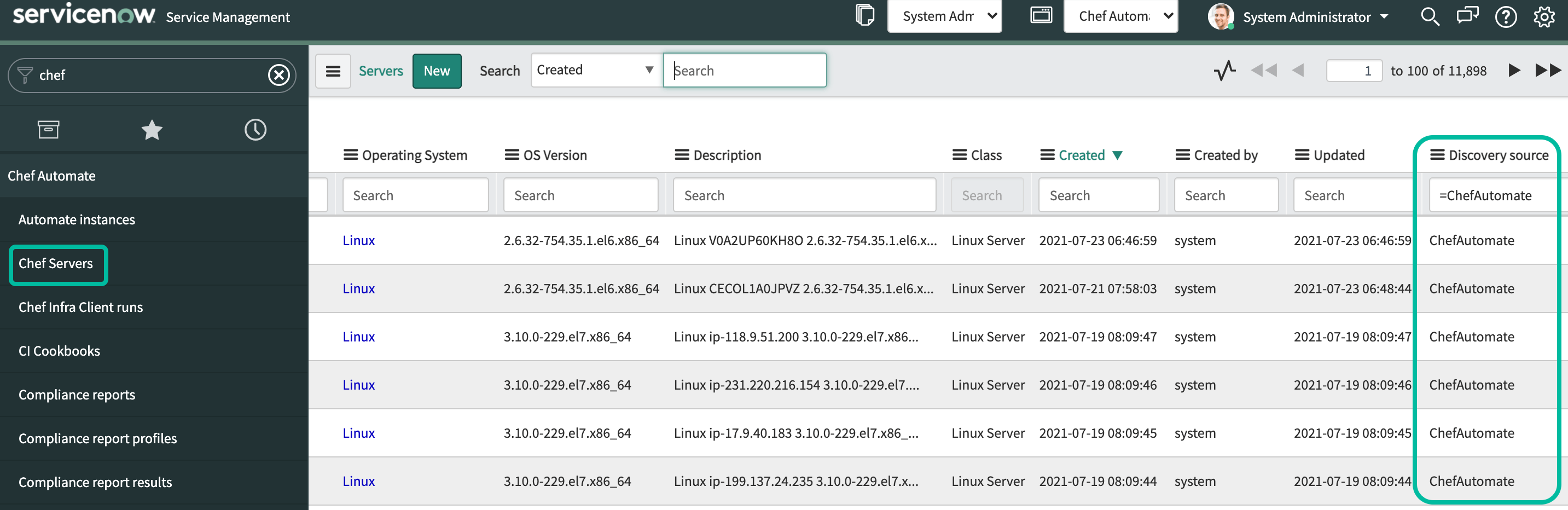The width and height of the screenshot is (1568, 510).
Task: Open the system settings gear icon
Action: [x=1544, y=16]
